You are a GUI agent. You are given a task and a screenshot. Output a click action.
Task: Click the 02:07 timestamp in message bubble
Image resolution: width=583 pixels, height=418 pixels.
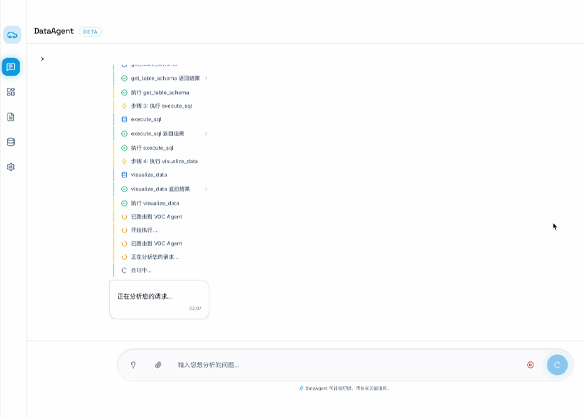(x=195, y=308)
